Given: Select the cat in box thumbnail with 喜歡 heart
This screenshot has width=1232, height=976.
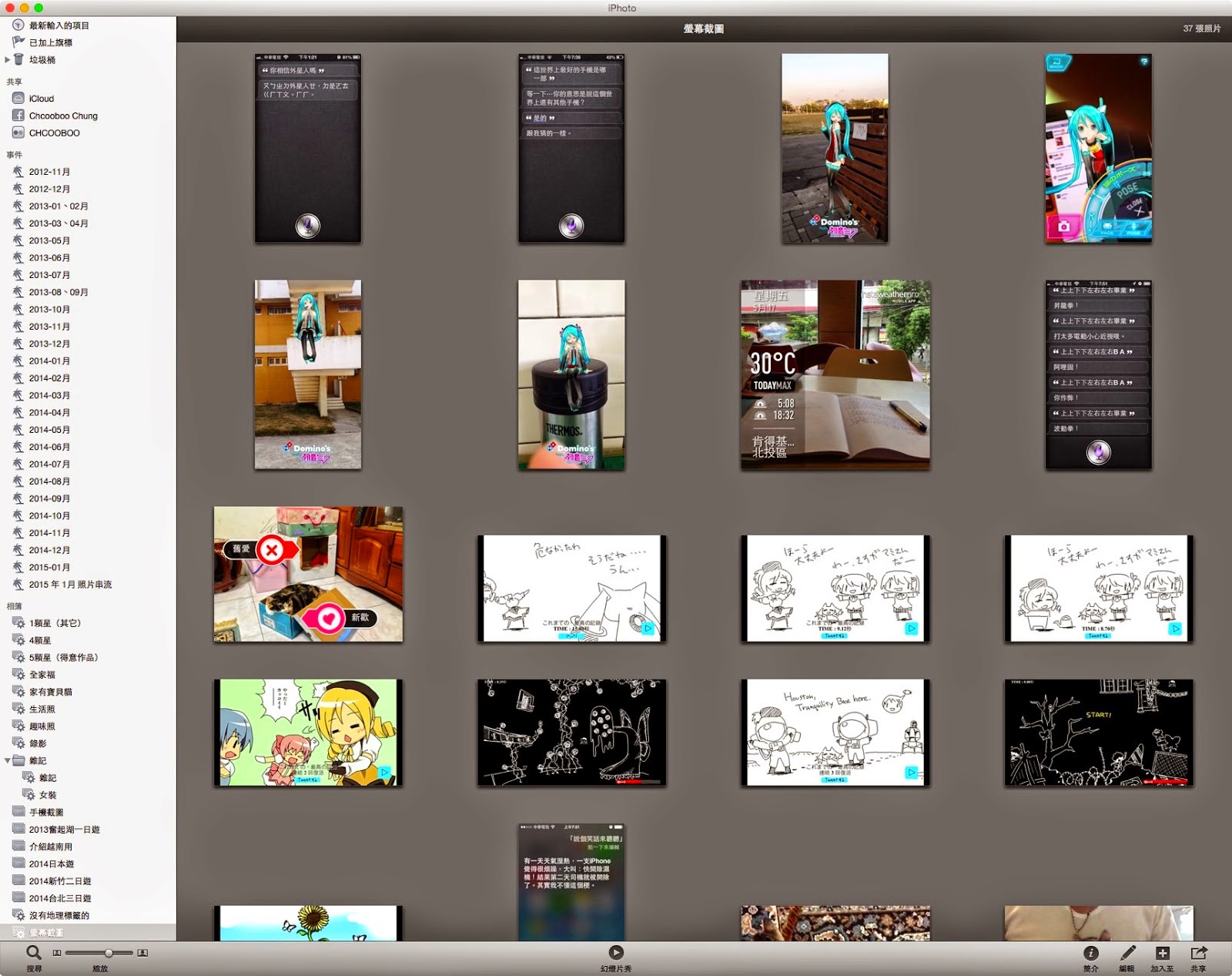Looking at the screenshot, I should pyautogui.click(x=308, y=574).
